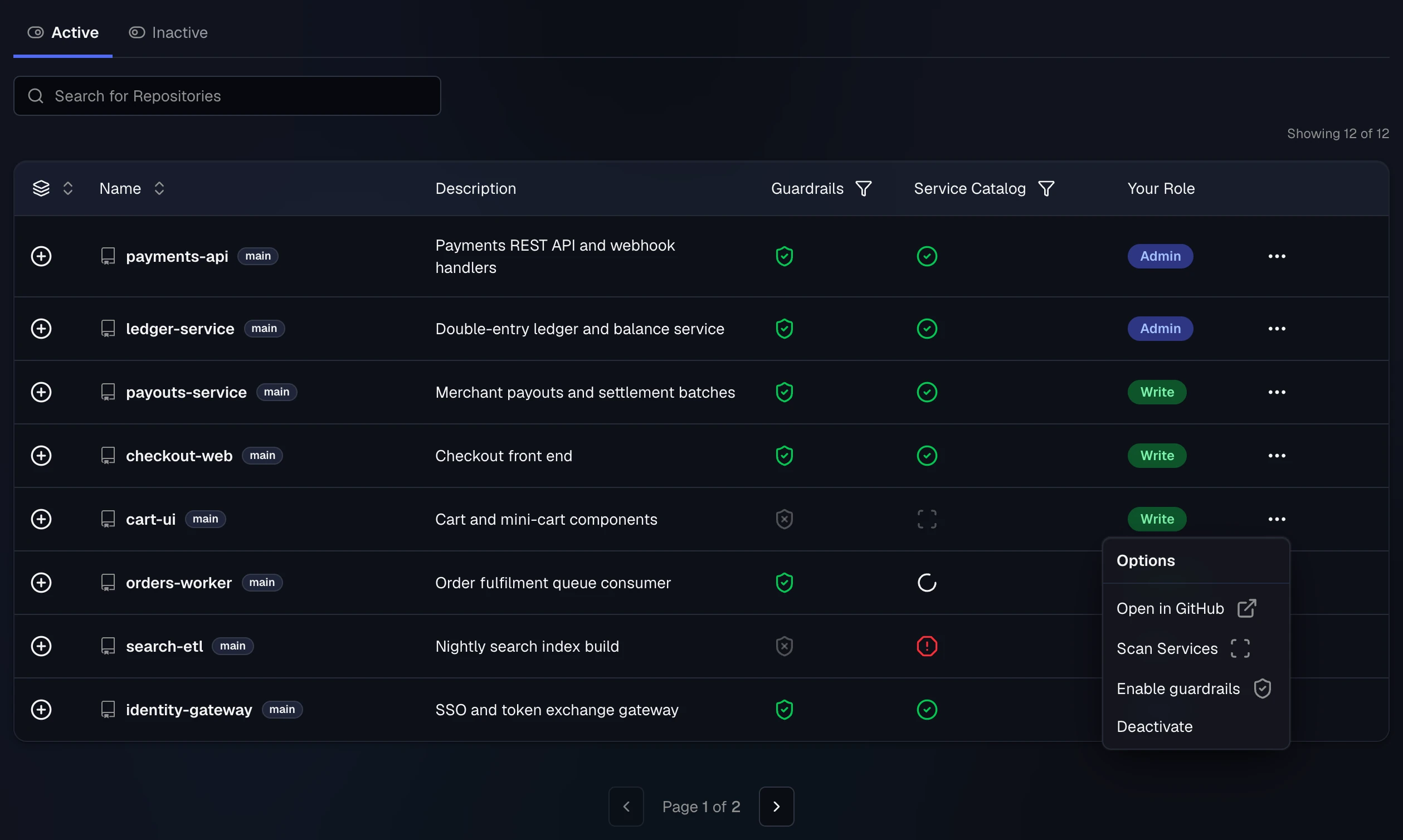
Task: Expand the cart-ui row with its plus icon
Action: [x=41, y=519]
